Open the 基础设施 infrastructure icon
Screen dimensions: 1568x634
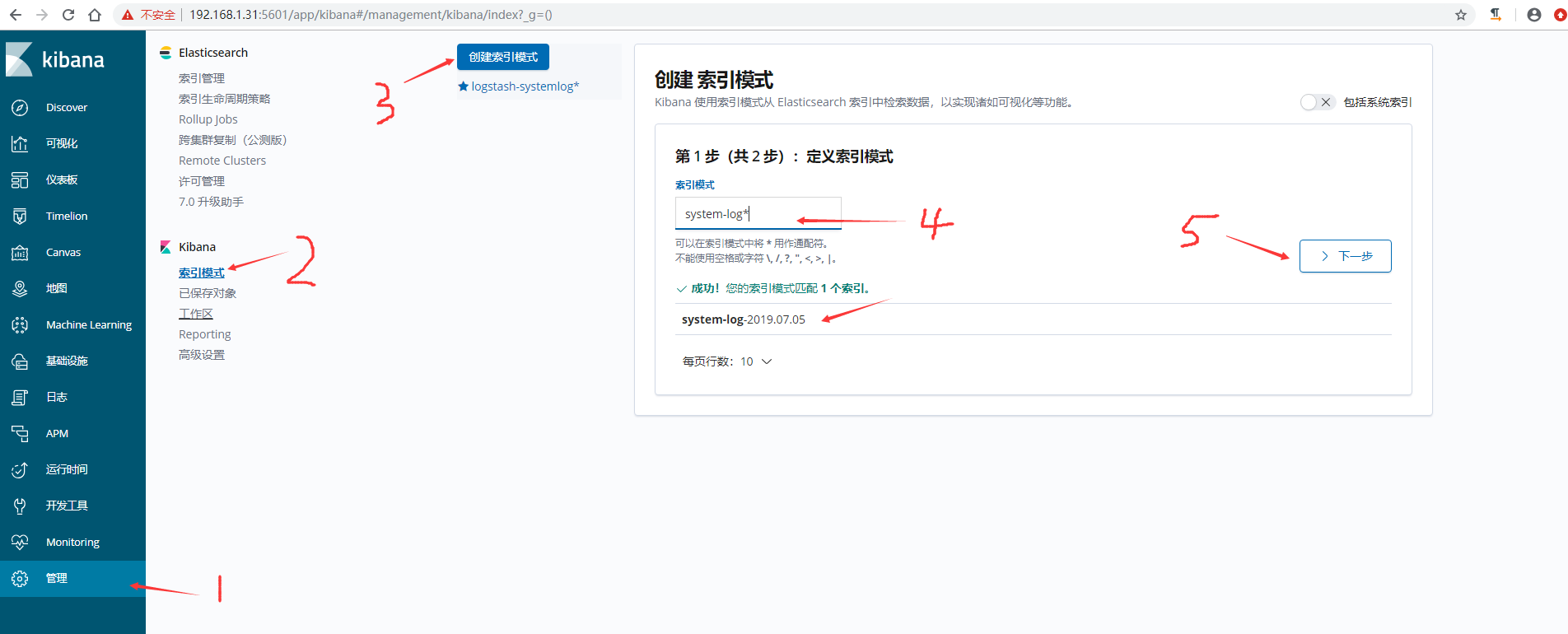coord(20,361)
